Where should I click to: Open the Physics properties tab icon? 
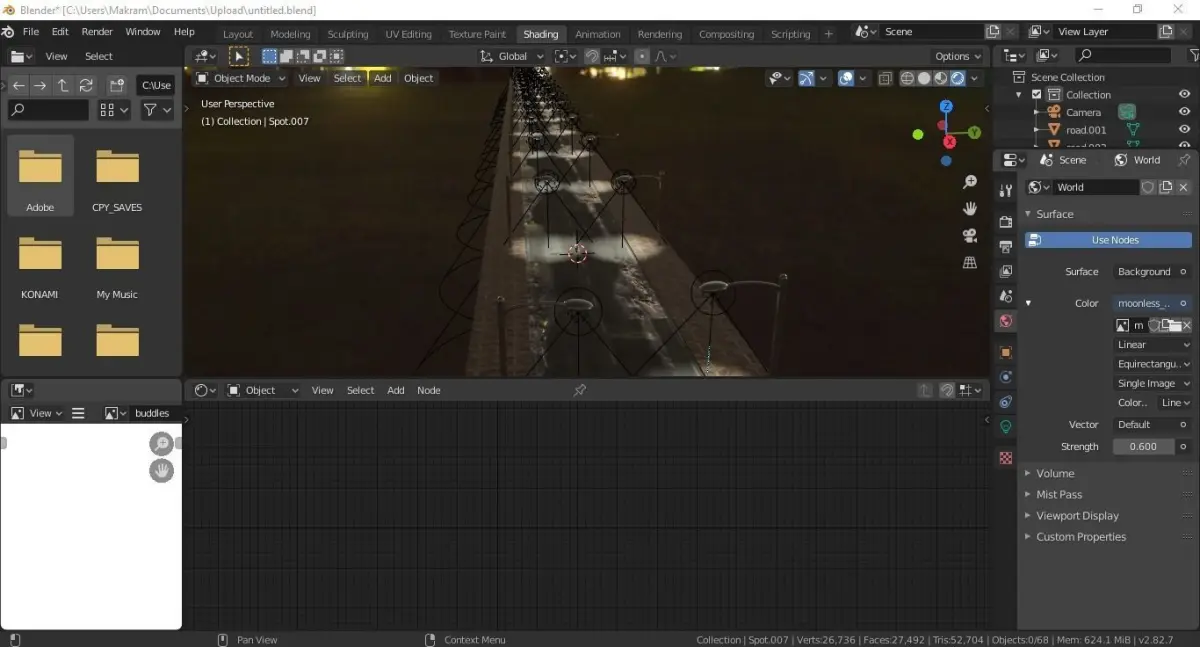point(1006,377)
